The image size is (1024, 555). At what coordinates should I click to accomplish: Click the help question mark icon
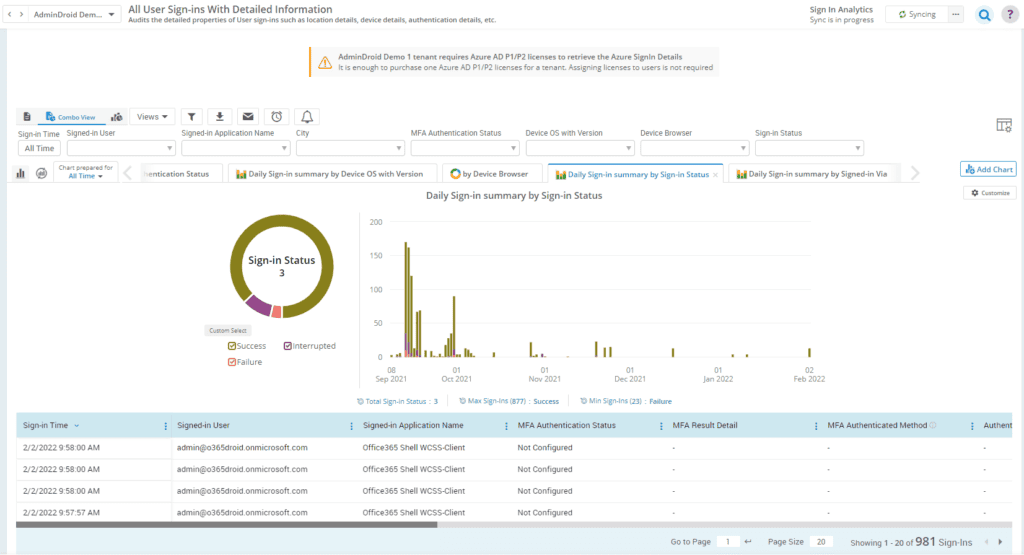(1009, 15)
